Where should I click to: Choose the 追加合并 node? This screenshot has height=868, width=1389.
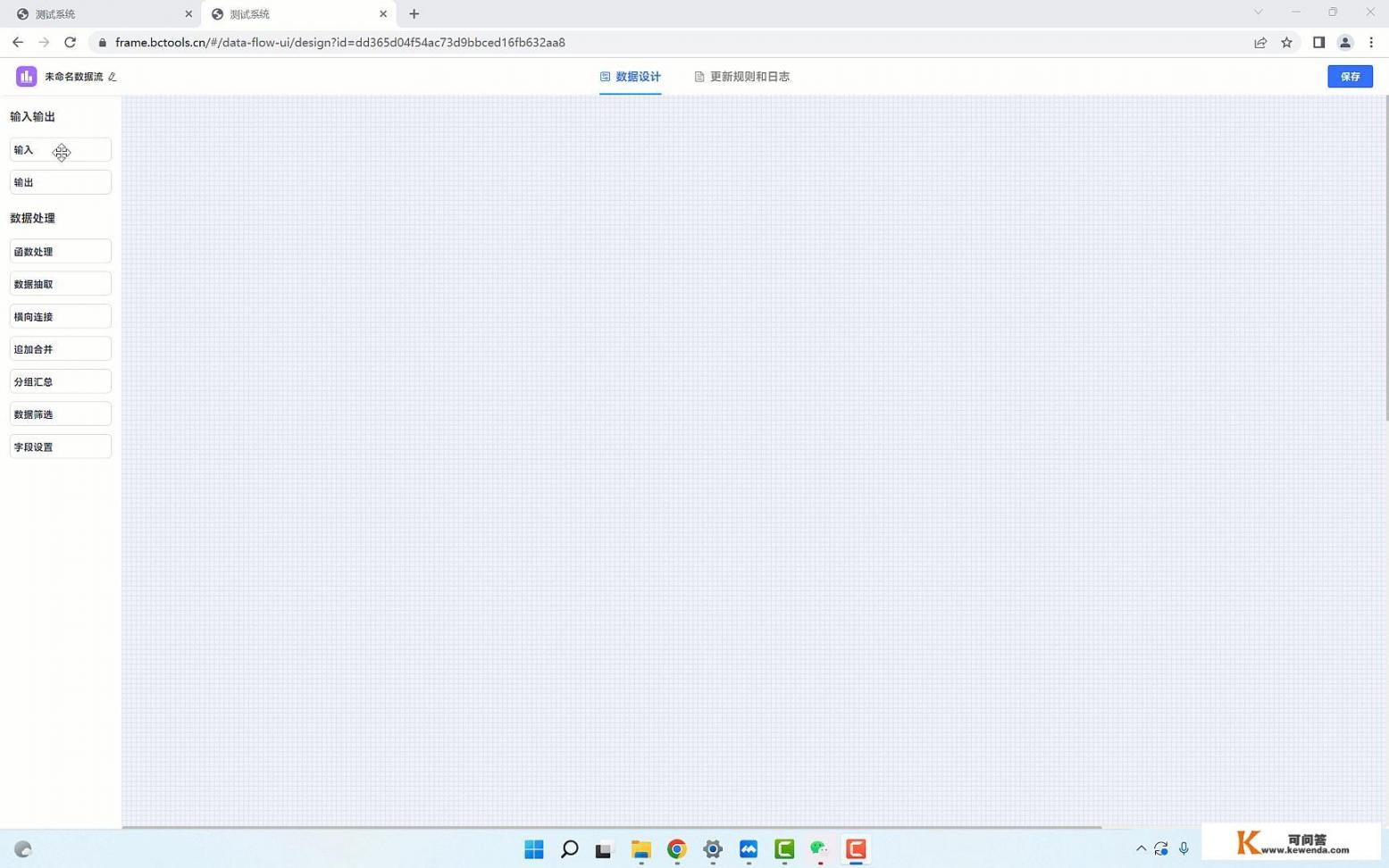pyautogui.click(x=61, y=349)
